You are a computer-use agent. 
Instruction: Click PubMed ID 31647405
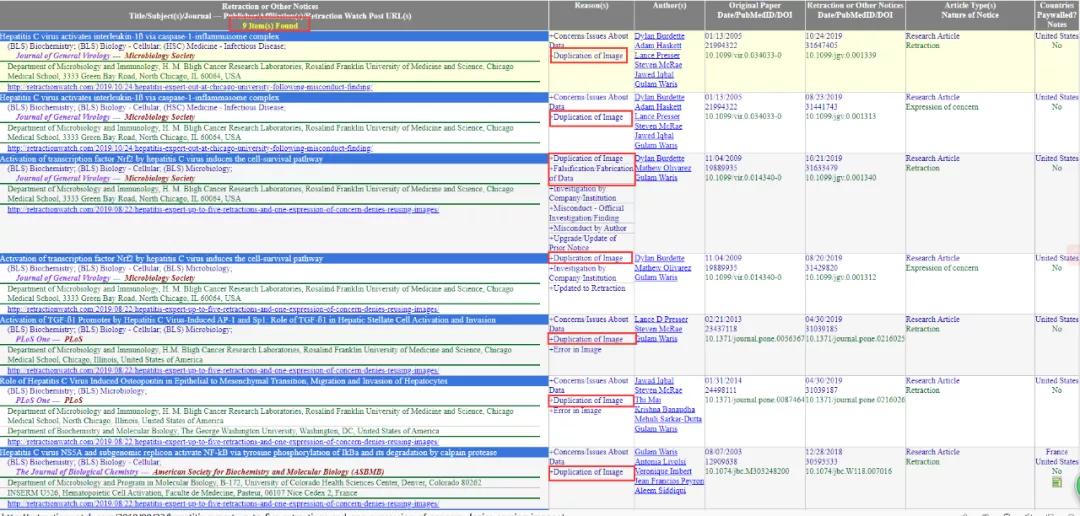[823, 45]
